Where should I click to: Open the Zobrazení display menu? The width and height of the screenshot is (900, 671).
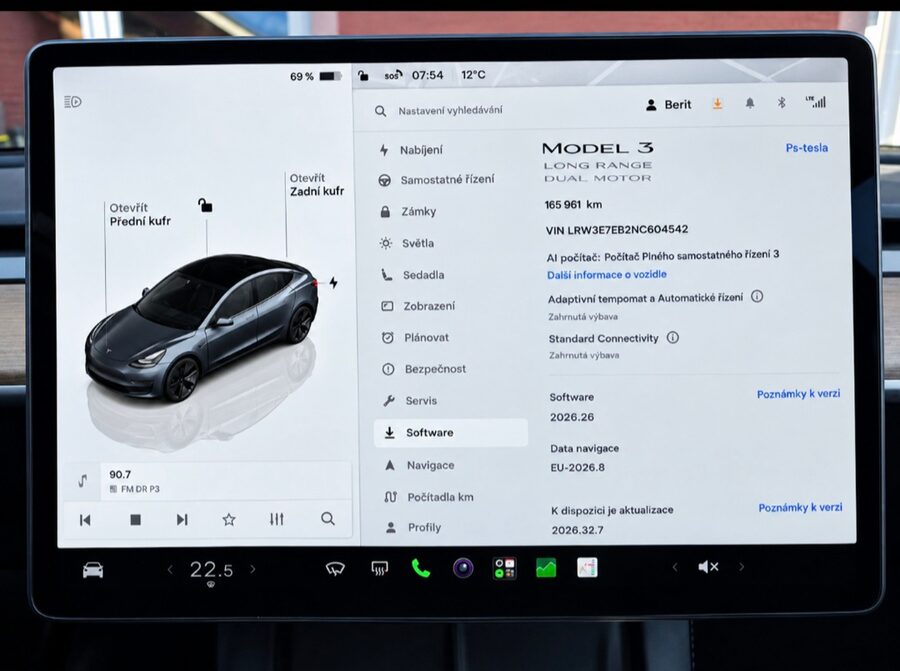pyautogui.click(x=418, y=306)
